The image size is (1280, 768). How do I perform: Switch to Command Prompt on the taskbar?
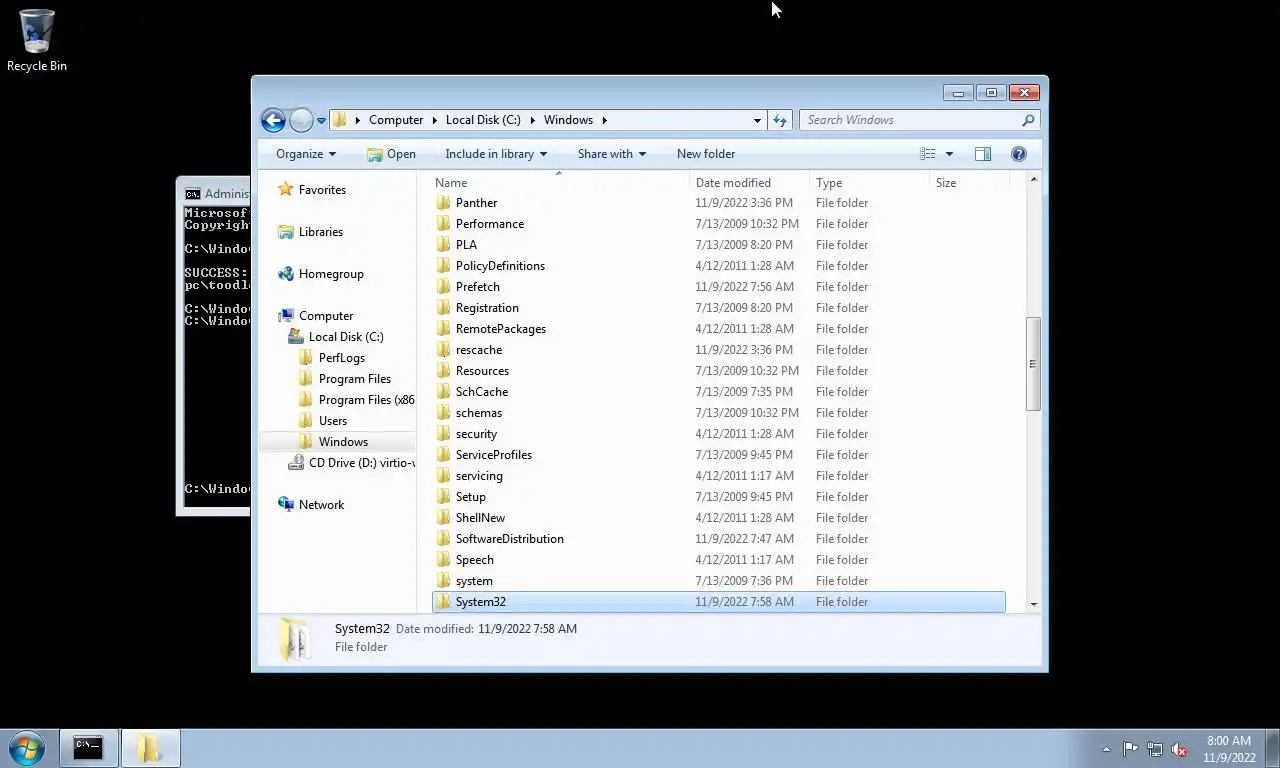pyautogui.click(x=88, y=748)
